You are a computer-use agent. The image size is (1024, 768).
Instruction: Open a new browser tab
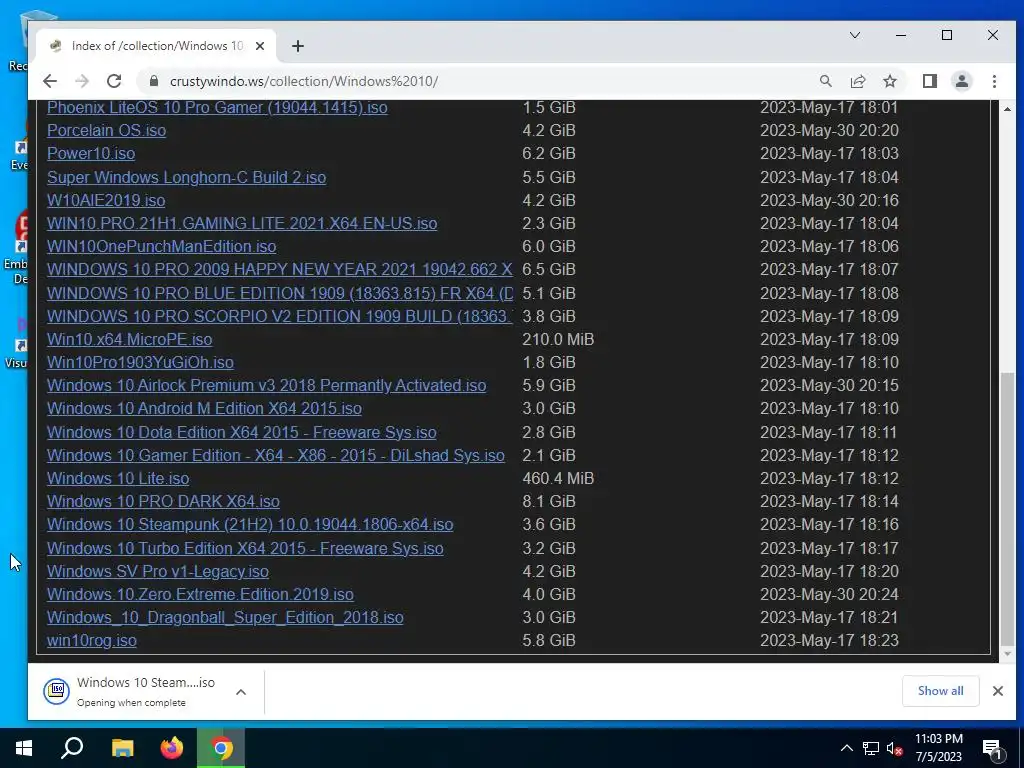[298, 46]
